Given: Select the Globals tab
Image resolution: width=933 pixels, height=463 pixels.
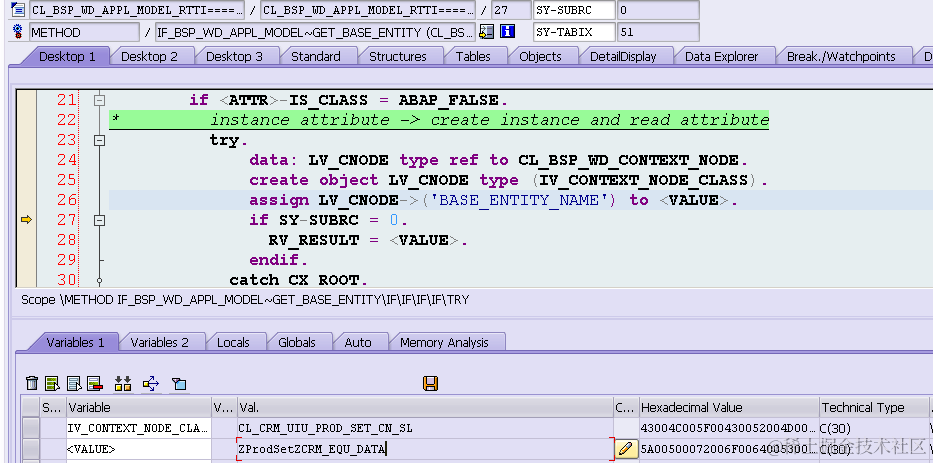Looking at the screenshot, I should [x=297, y=342].
